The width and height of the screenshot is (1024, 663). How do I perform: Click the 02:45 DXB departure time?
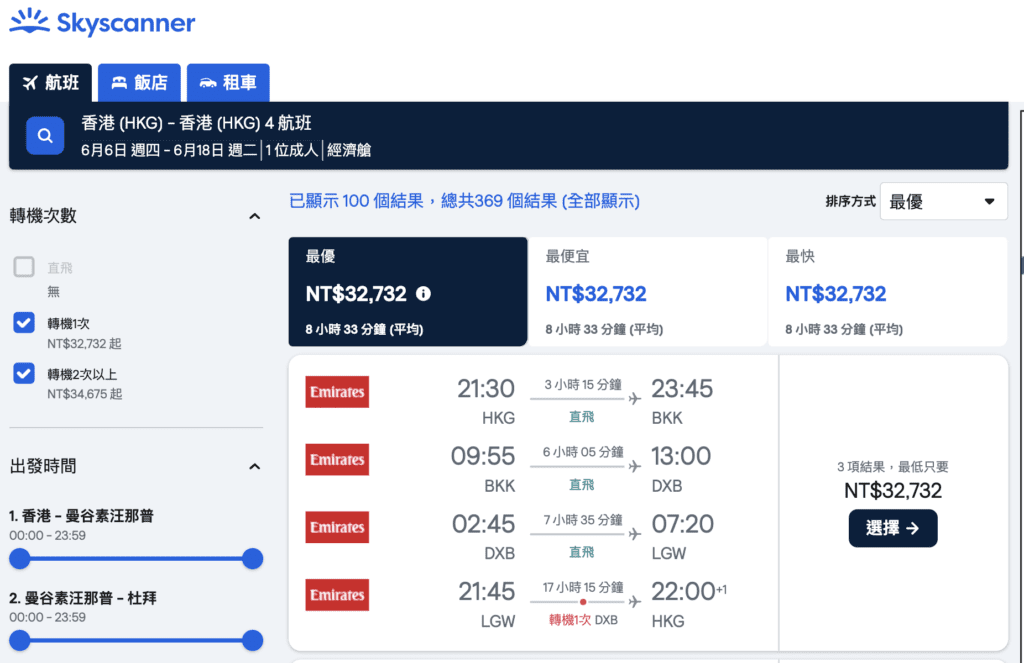coord(483,524)
